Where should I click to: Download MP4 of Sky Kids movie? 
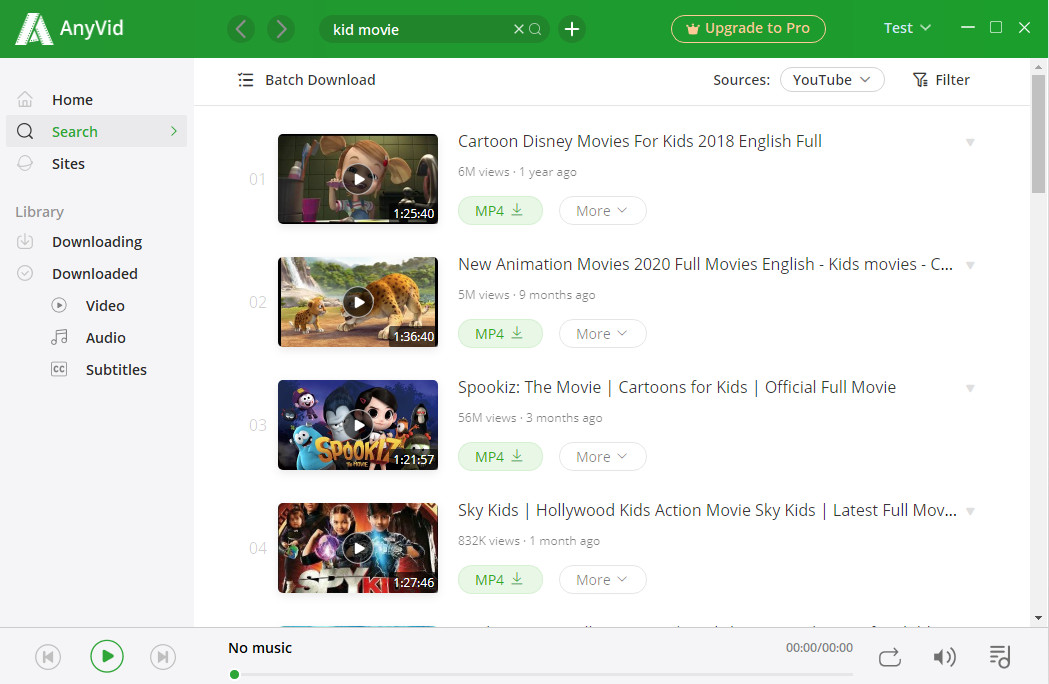click(x=500, y=580)
